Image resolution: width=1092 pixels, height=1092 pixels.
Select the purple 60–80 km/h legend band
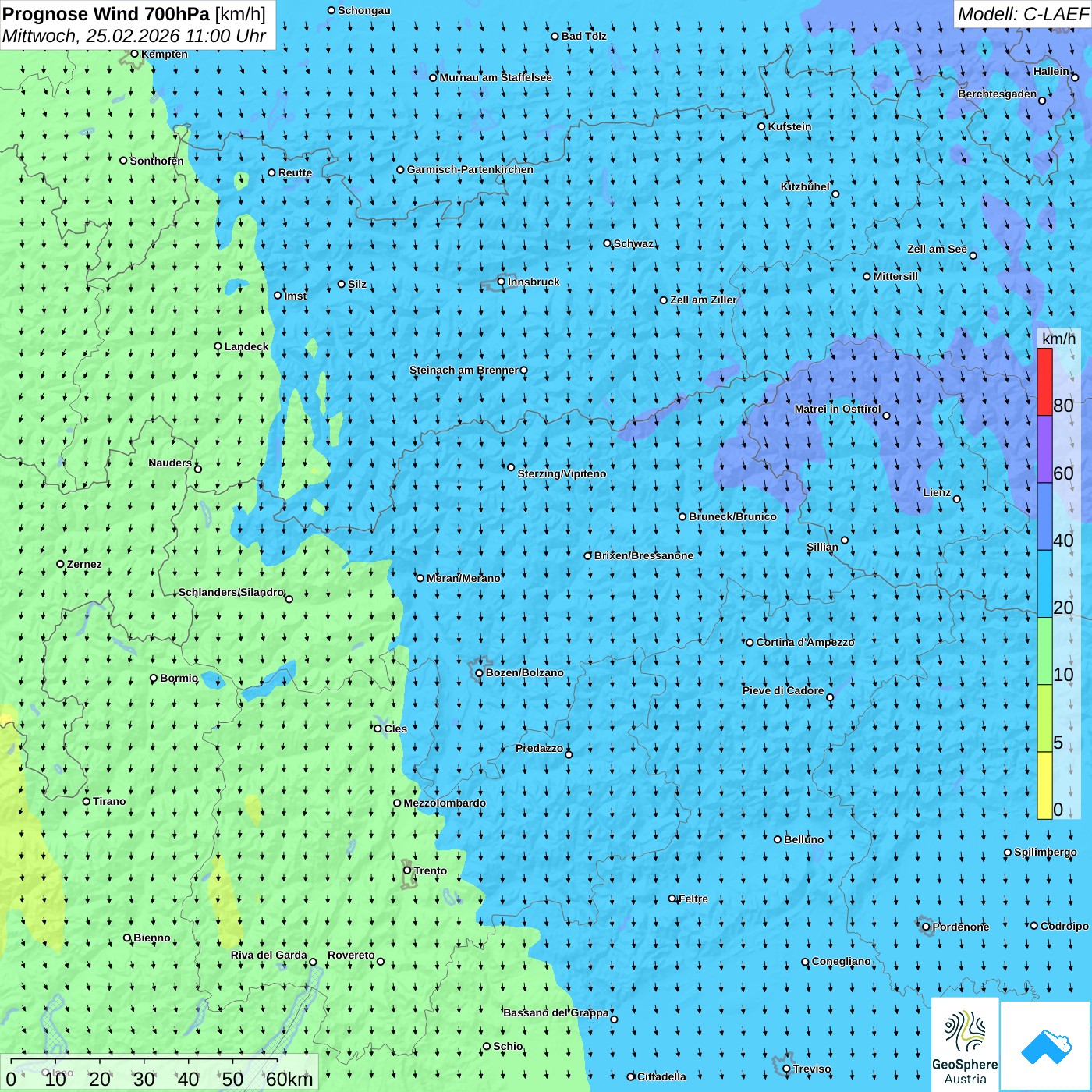pyautogui.click(x=1044, y=449)
